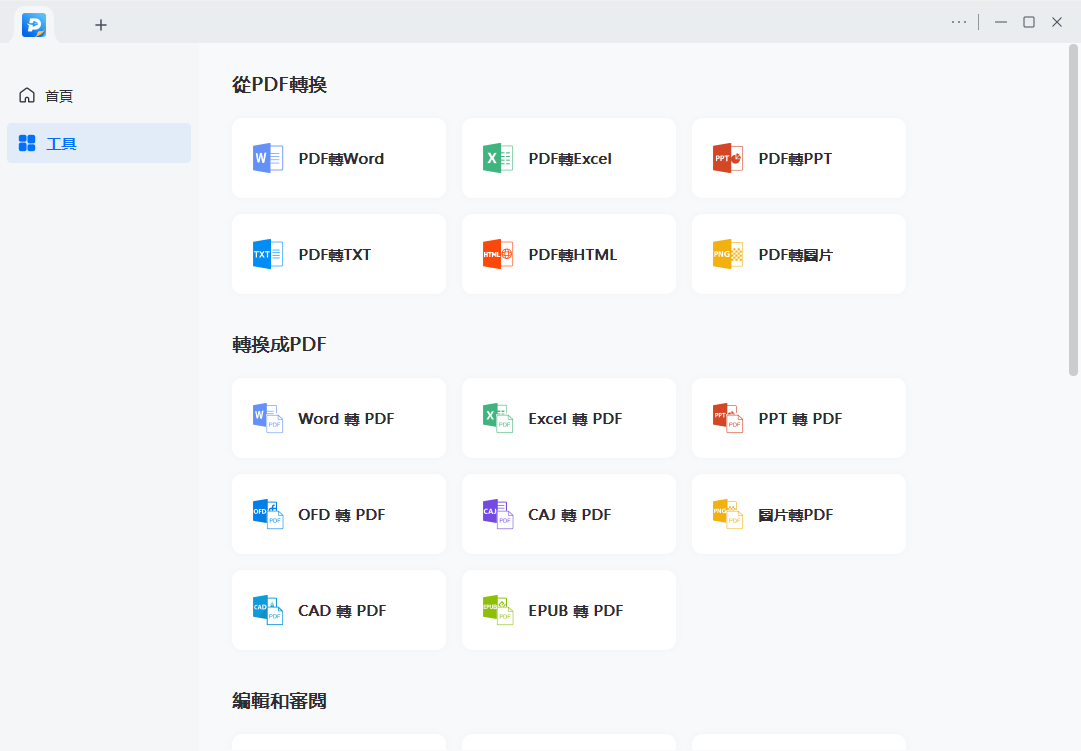Open the PDF轉PPT text label
Image resolution: width=1081 pixels, height=751 pixels.
point(795,159)
